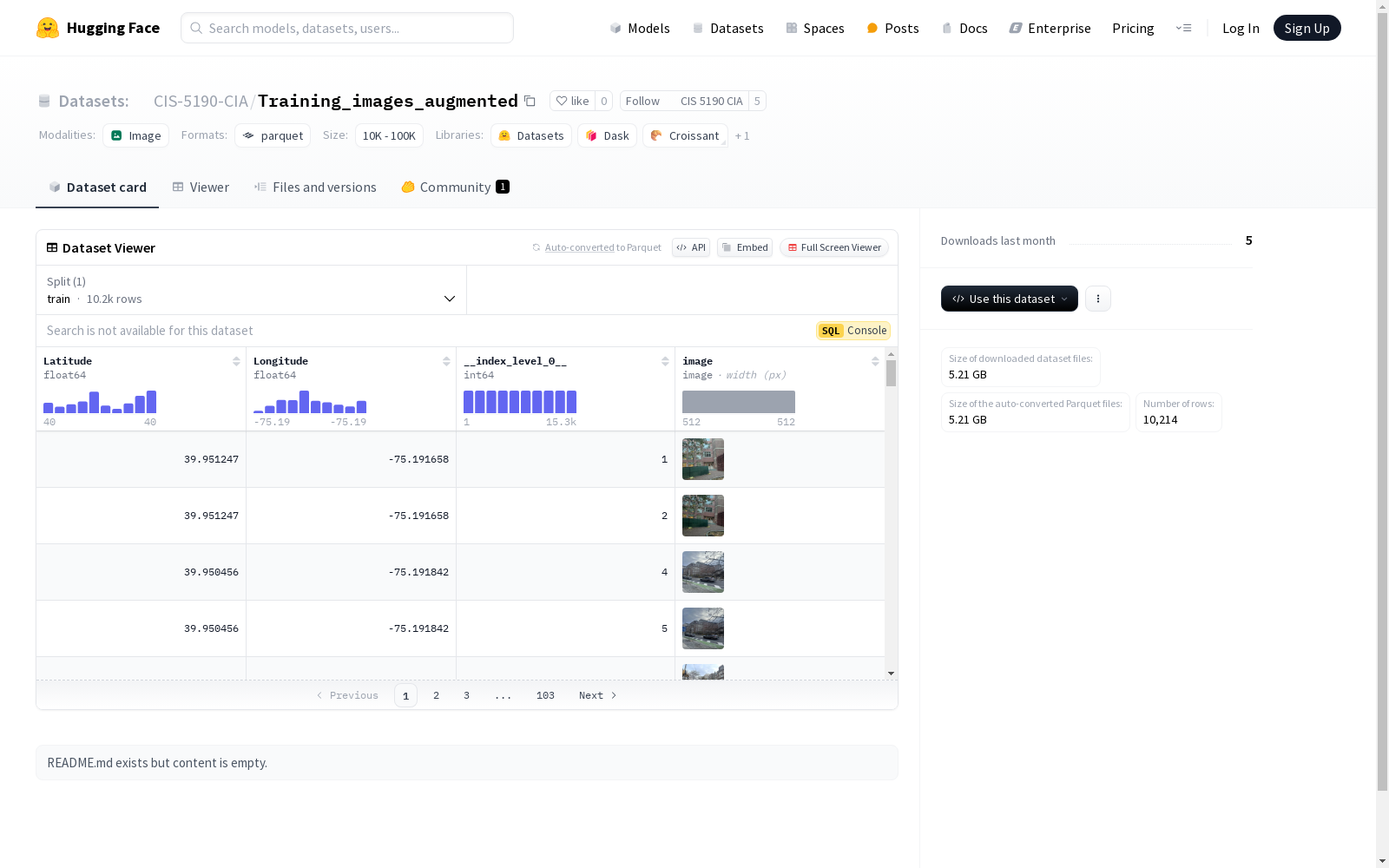Image resolution: width=1389 pixels, height=868 pixels.
Task: Click the like heart button
Action: pyautogui.click(x=572, y=101)
